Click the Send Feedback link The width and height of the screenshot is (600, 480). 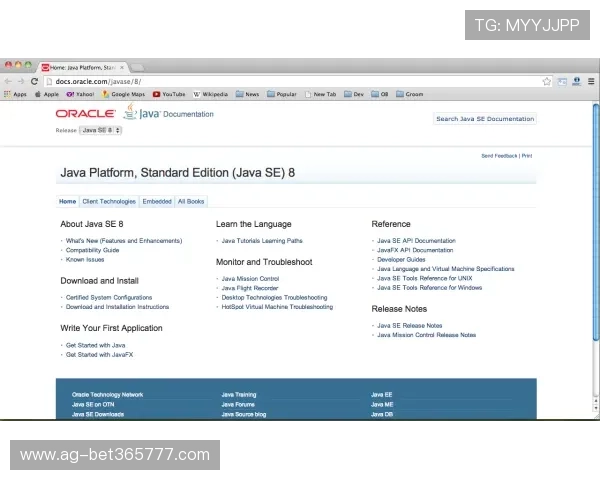coord(499,156)
